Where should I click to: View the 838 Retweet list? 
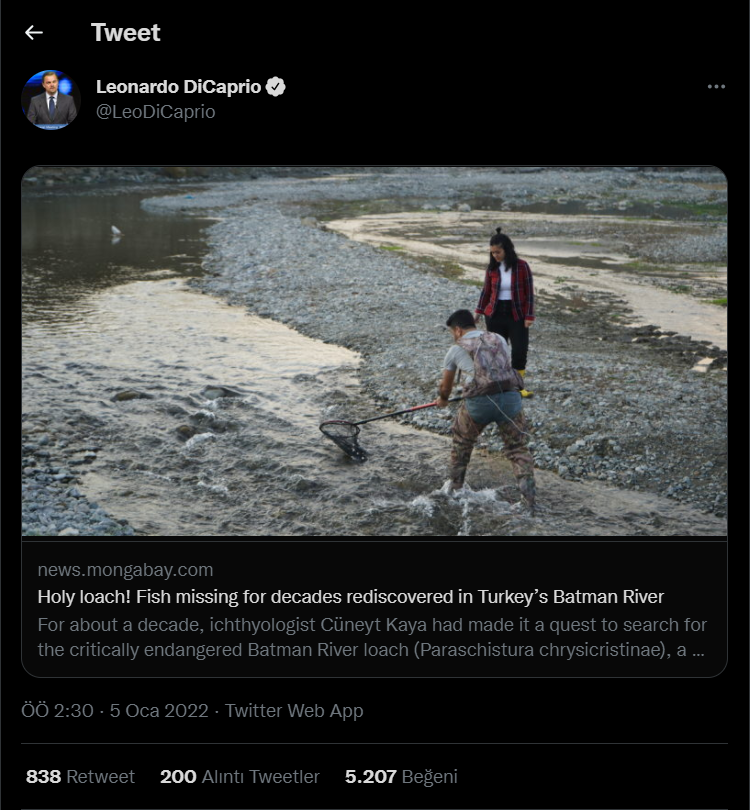80,776
